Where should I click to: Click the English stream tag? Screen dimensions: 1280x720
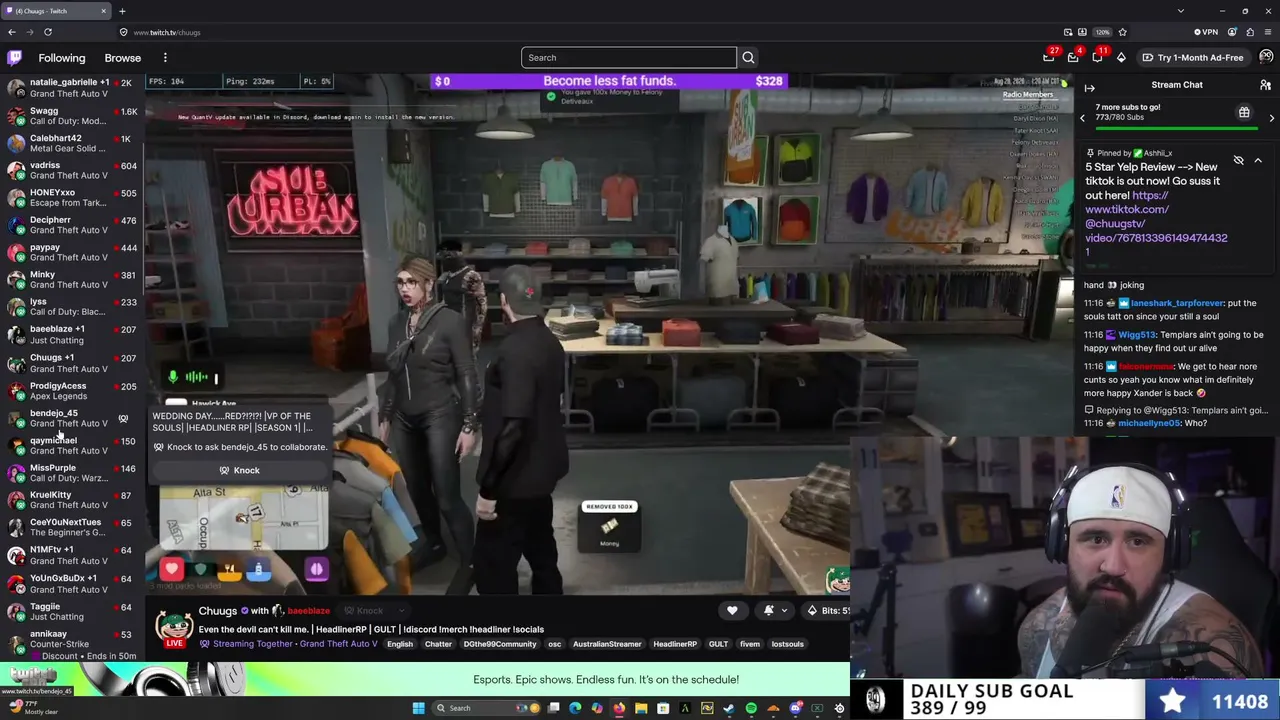click(400, 644)
